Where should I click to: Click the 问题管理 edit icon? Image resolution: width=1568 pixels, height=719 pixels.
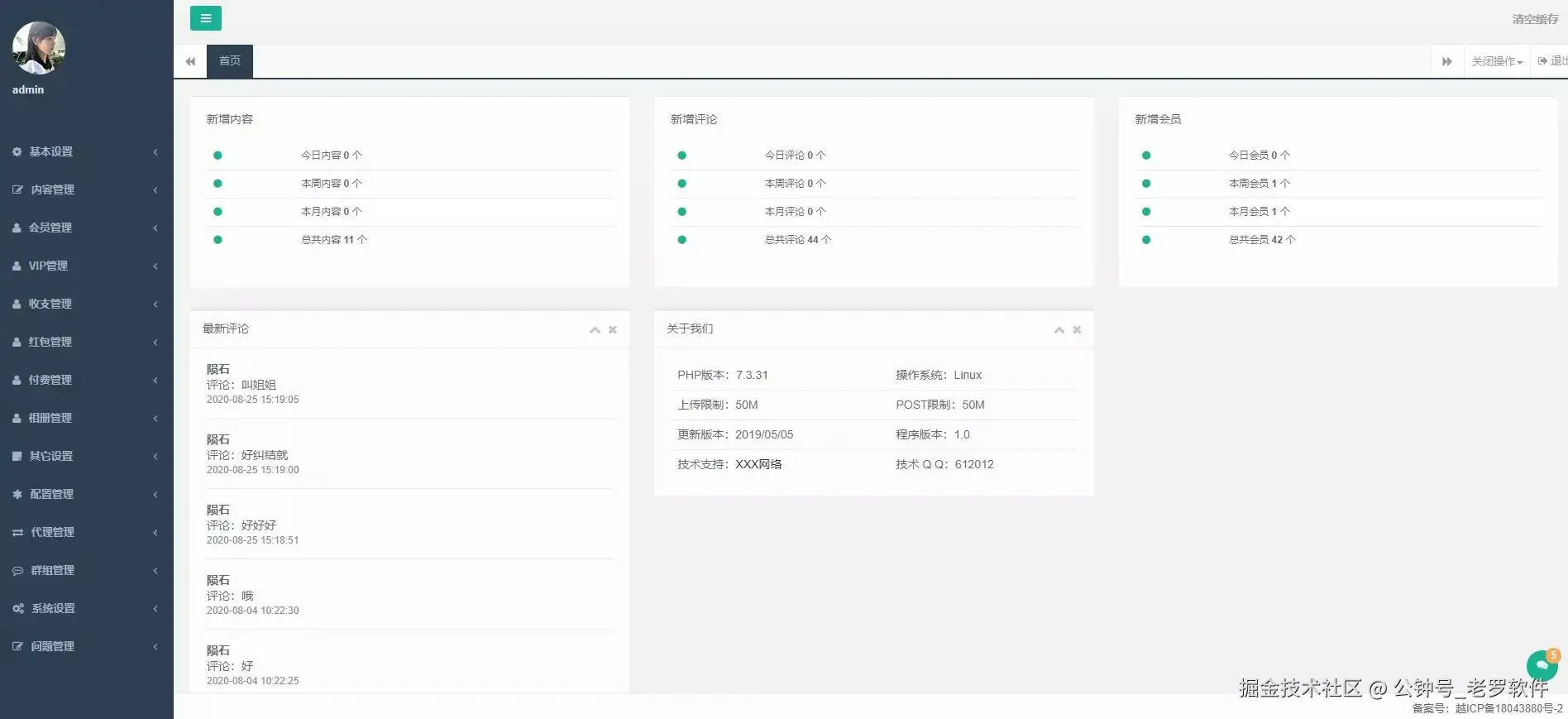pos(17,647)
